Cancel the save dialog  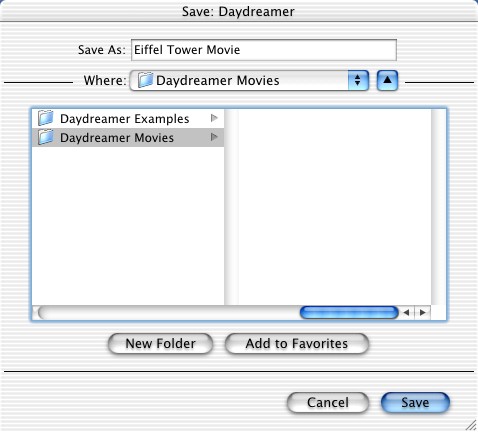pyautogui.click(x=328, y=402)
